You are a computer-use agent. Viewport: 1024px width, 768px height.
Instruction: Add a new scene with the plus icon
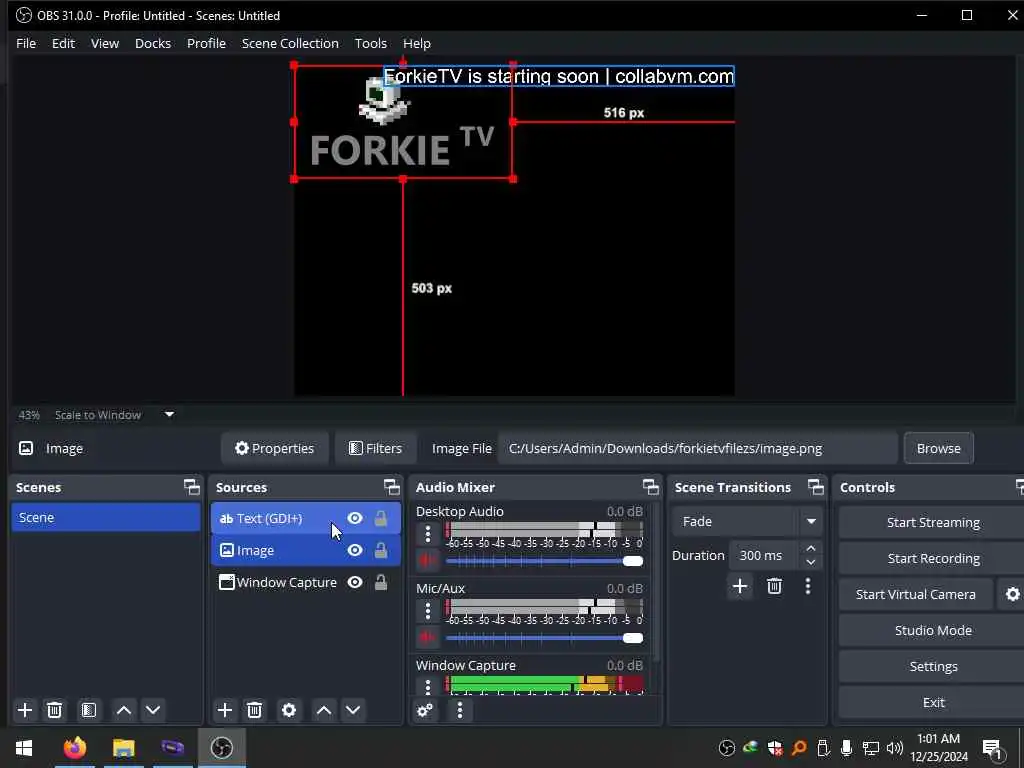[25, 710]
